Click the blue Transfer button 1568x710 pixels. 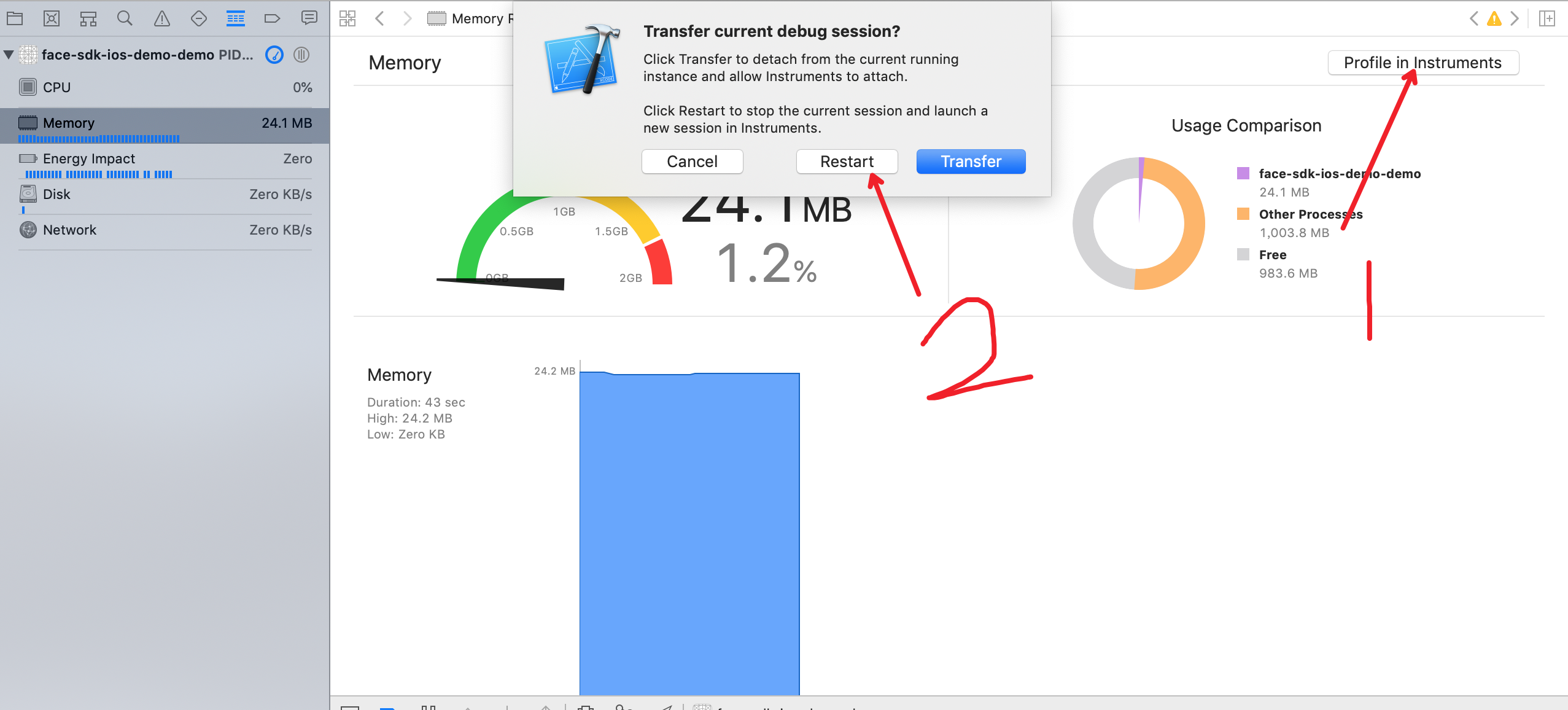(x=971, y=162)
